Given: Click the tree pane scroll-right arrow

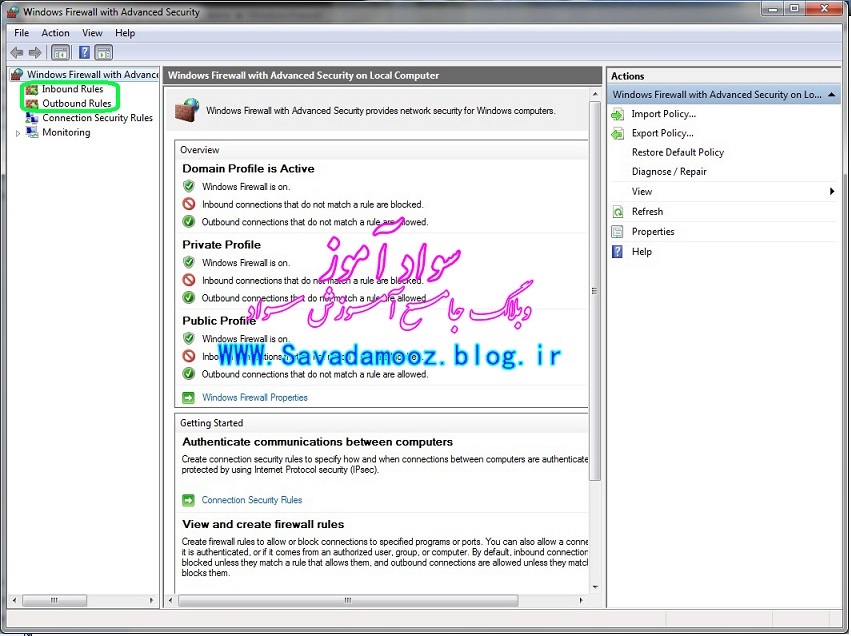Looking at the screenshot, I should click(151, 600).
